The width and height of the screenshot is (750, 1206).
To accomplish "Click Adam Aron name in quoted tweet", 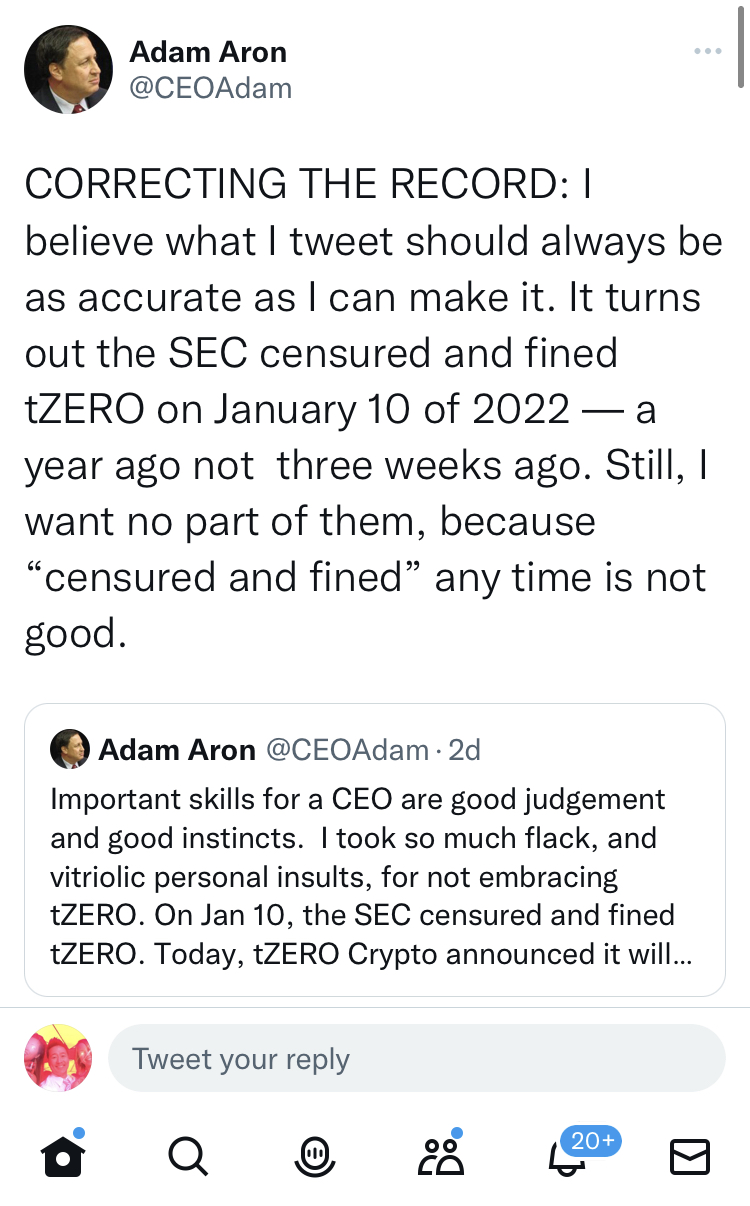I will [x=177, y=750].
